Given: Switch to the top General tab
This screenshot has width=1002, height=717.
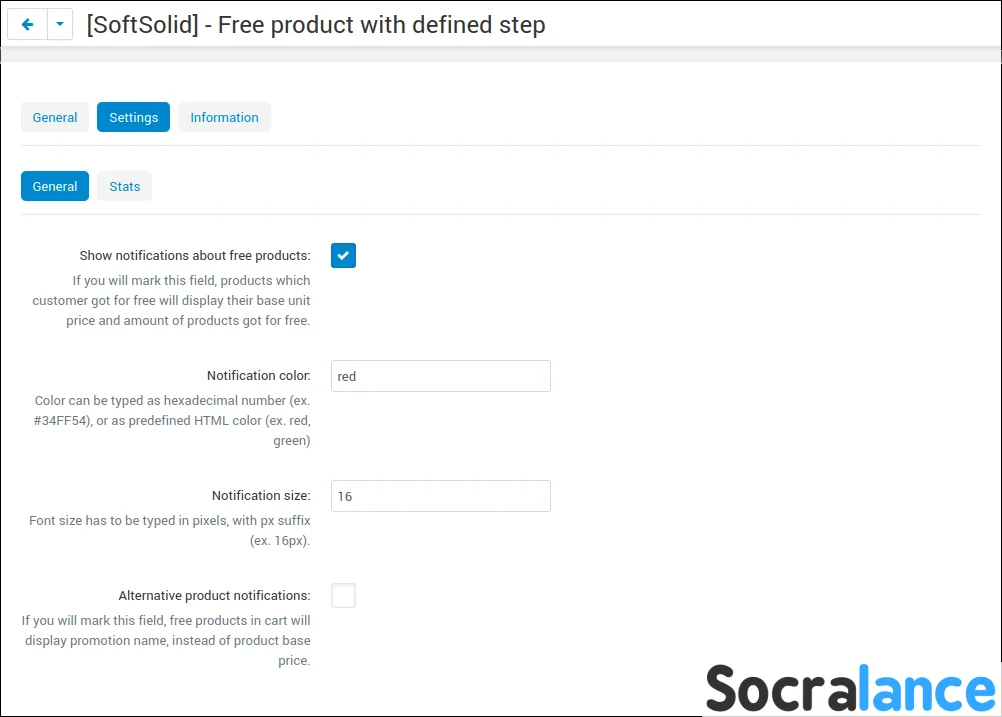Looking at the screenshot, I should pyautogui.click(x=55, y=118).
